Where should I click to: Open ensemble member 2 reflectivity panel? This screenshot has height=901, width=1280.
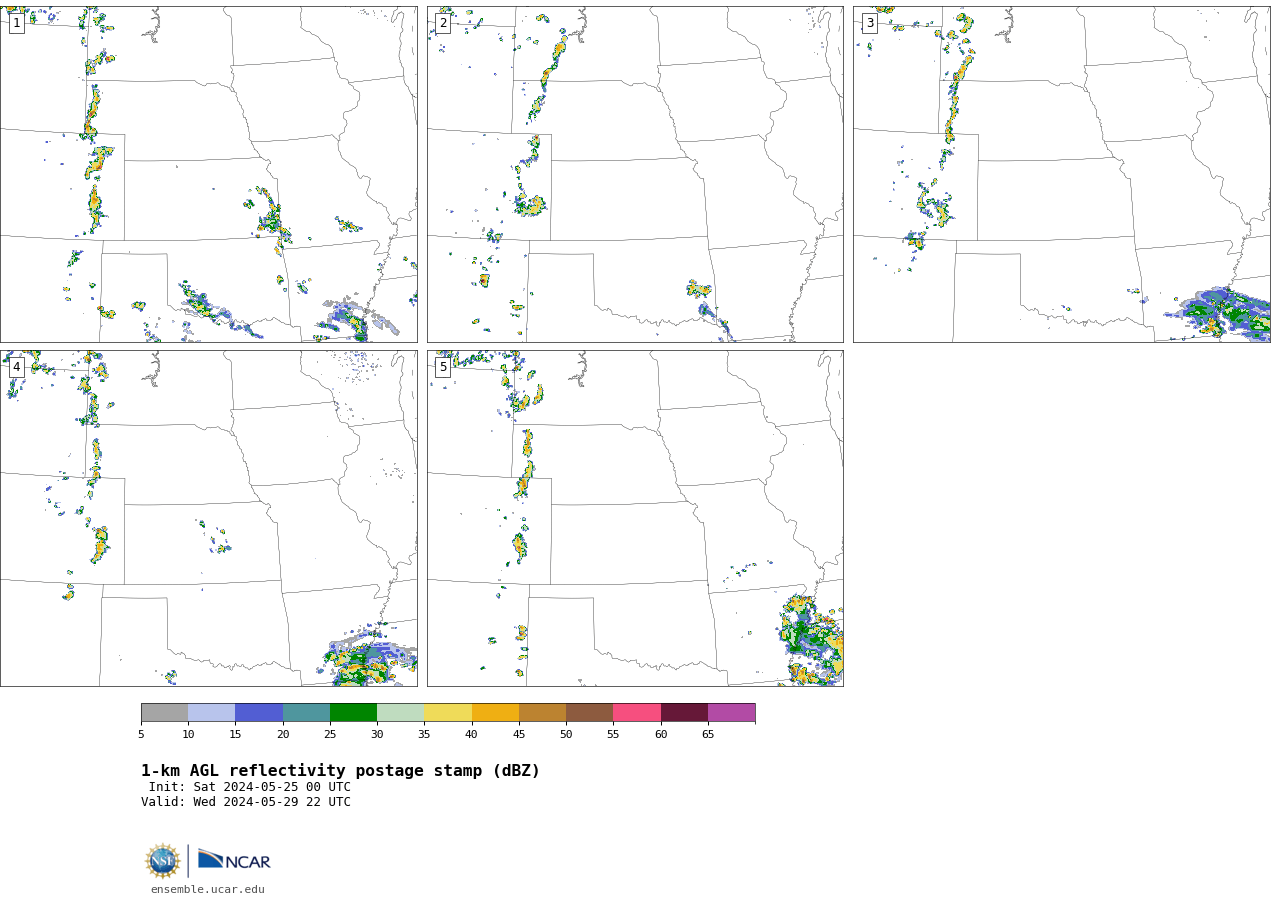(x=635, y=174)
